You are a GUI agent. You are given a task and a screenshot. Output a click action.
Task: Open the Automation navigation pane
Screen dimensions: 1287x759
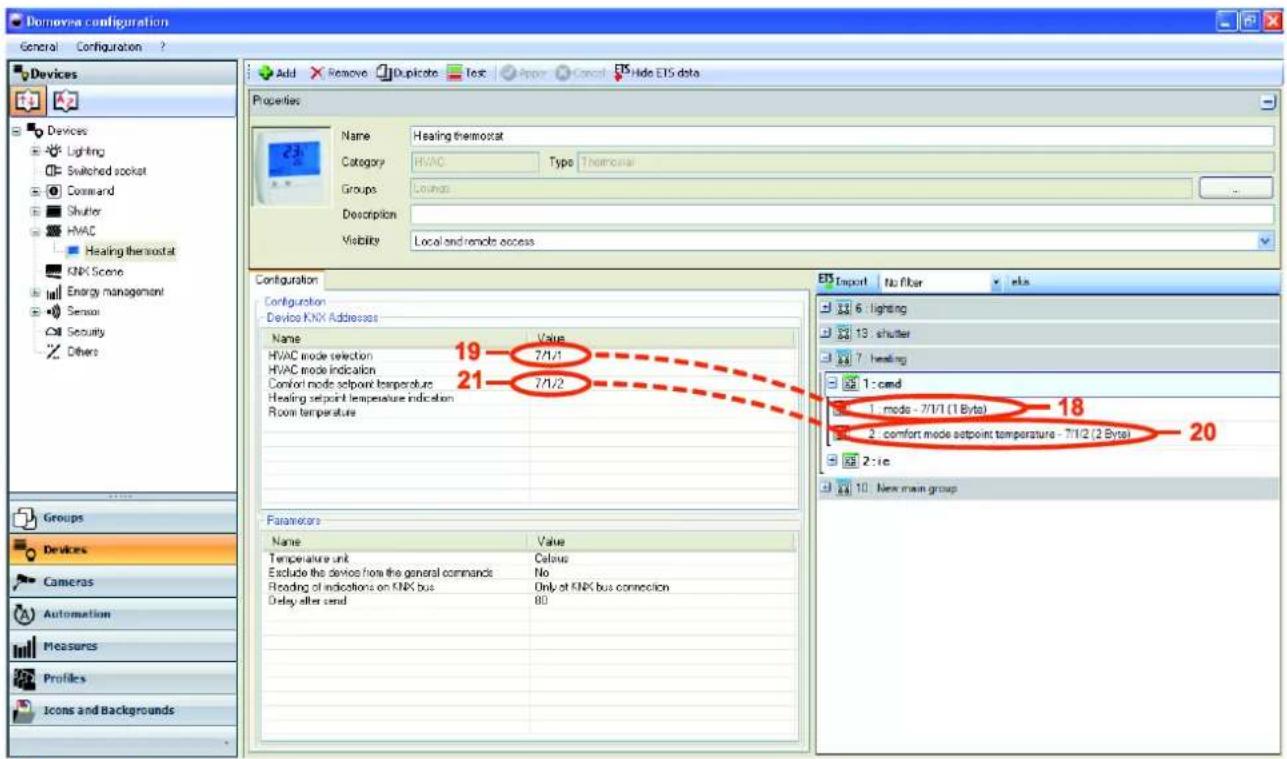click(120, 613)
